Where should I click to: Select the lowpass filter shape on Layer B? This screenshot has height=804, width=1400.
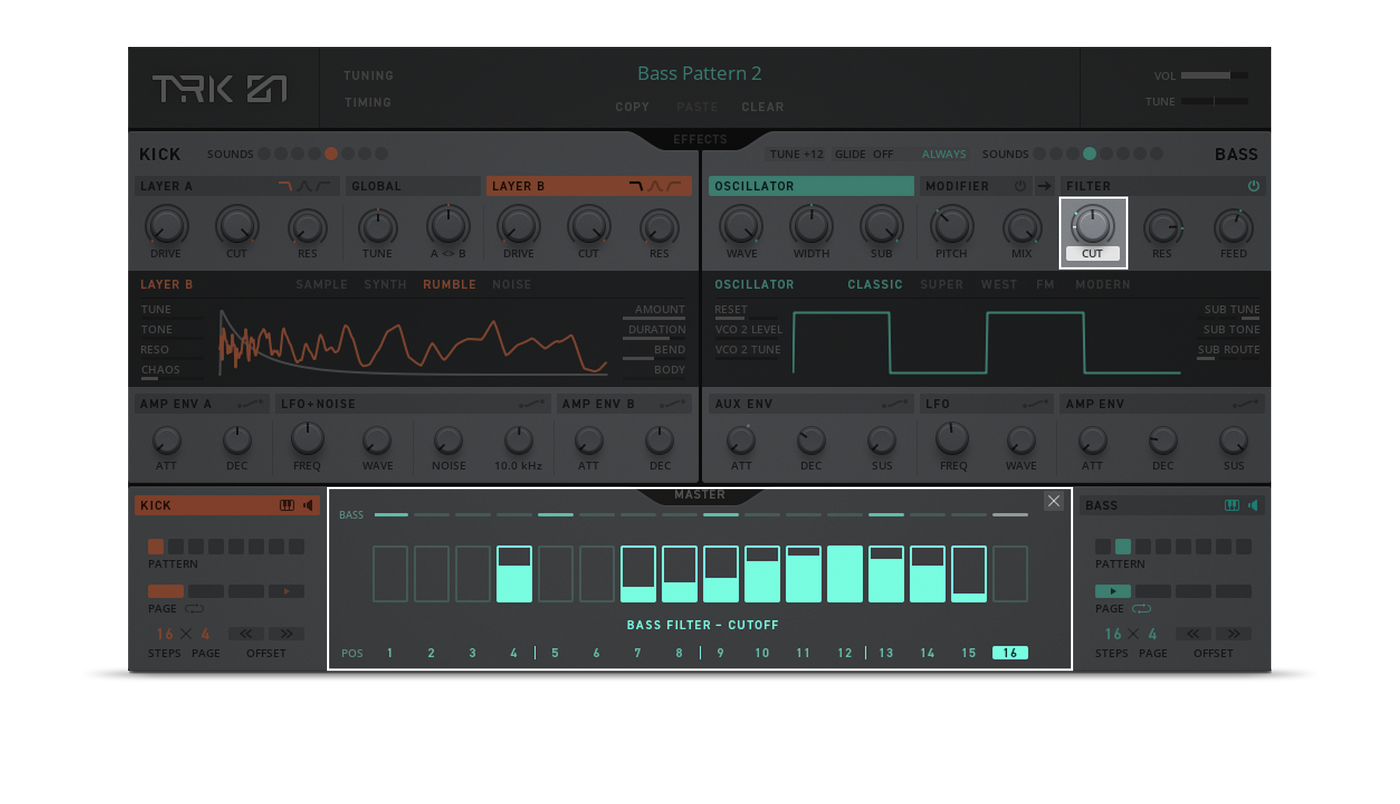635,186
